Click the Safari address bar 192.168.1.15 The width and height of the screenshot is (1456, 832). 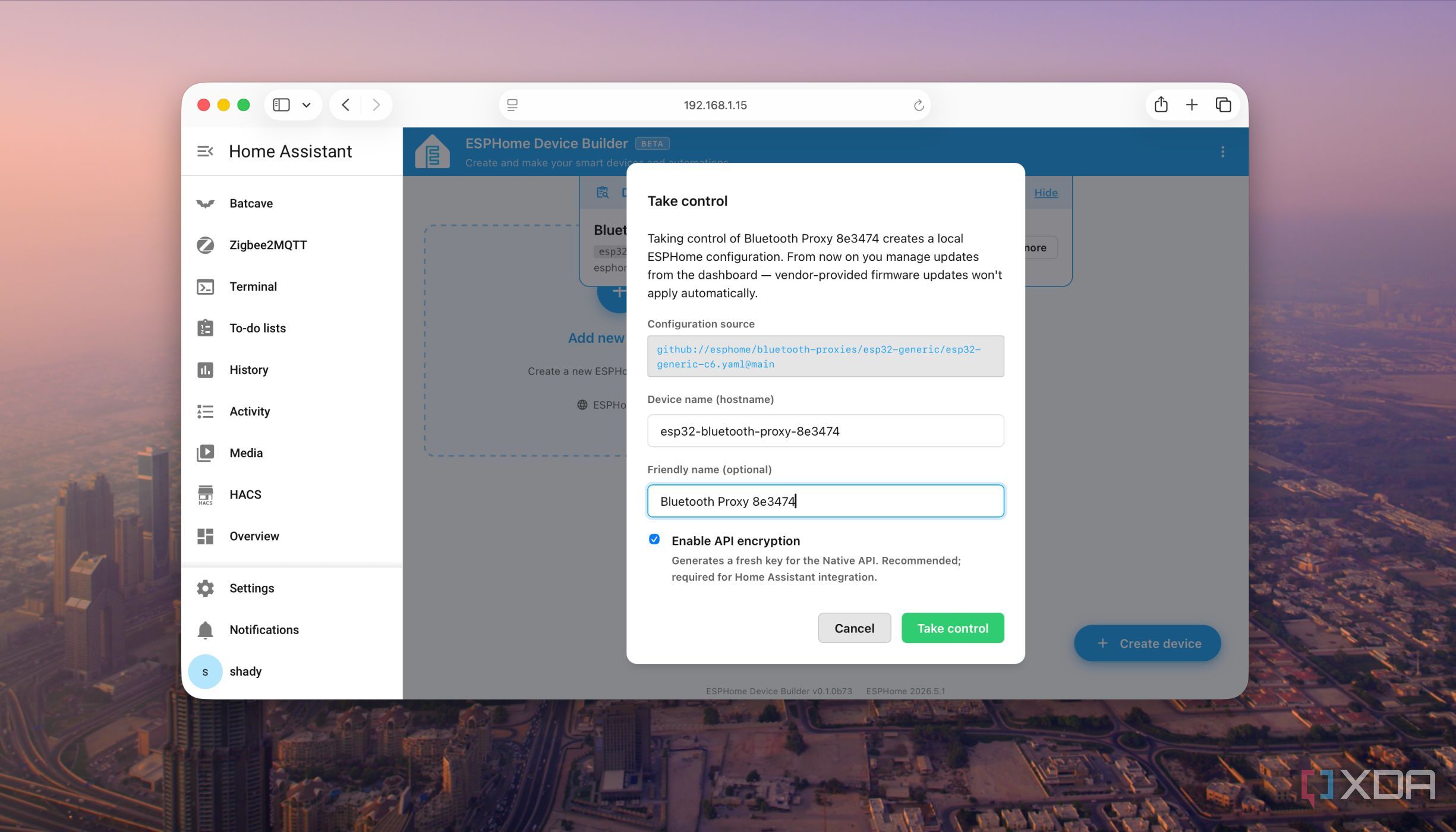(715, 105)
